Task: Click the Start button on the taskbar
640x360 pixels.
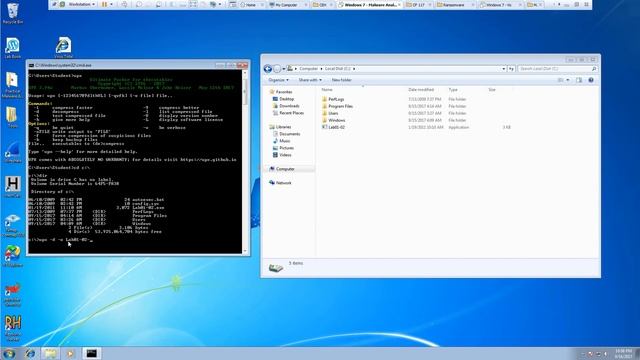Action: coord(9,353)
